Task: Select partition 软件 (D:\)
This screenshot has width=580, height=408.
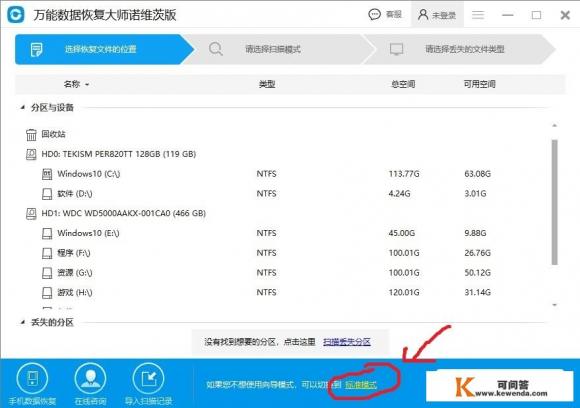Action: coord(75,193)
